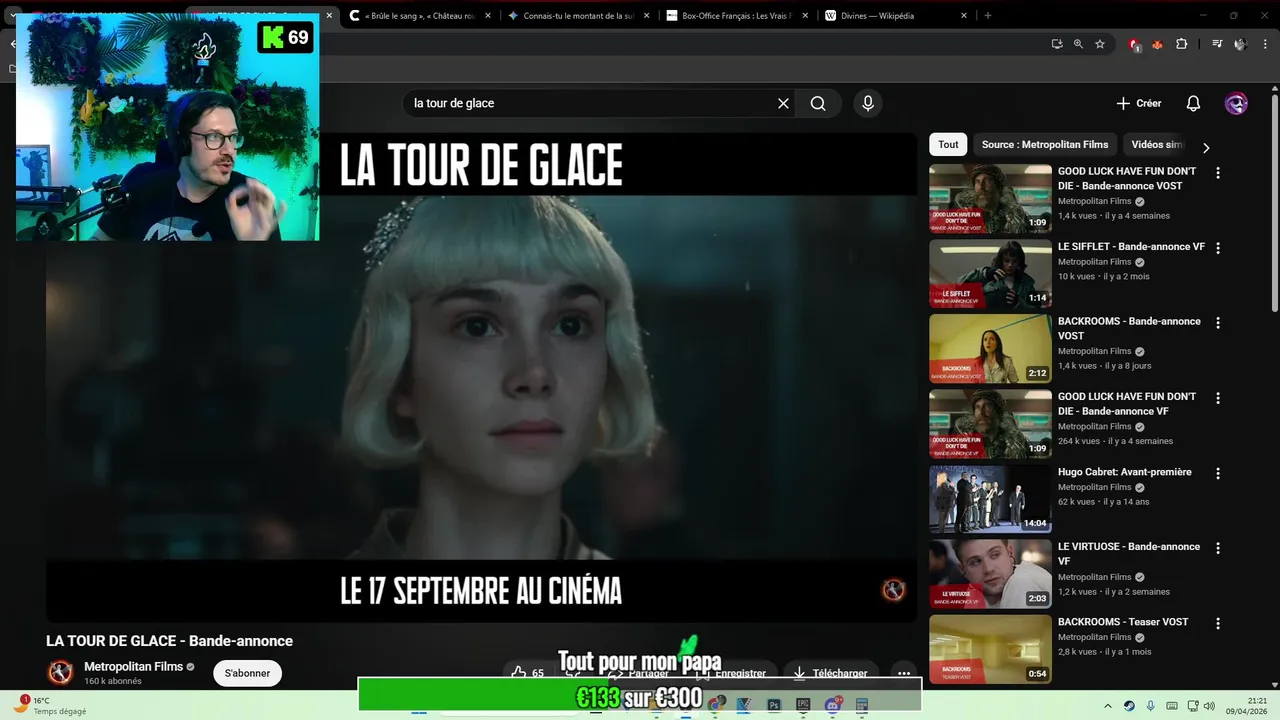Open the browser extensions puzzle icon
Viewport: 1280px width, 720px height.
click(x=1181, y=44)
